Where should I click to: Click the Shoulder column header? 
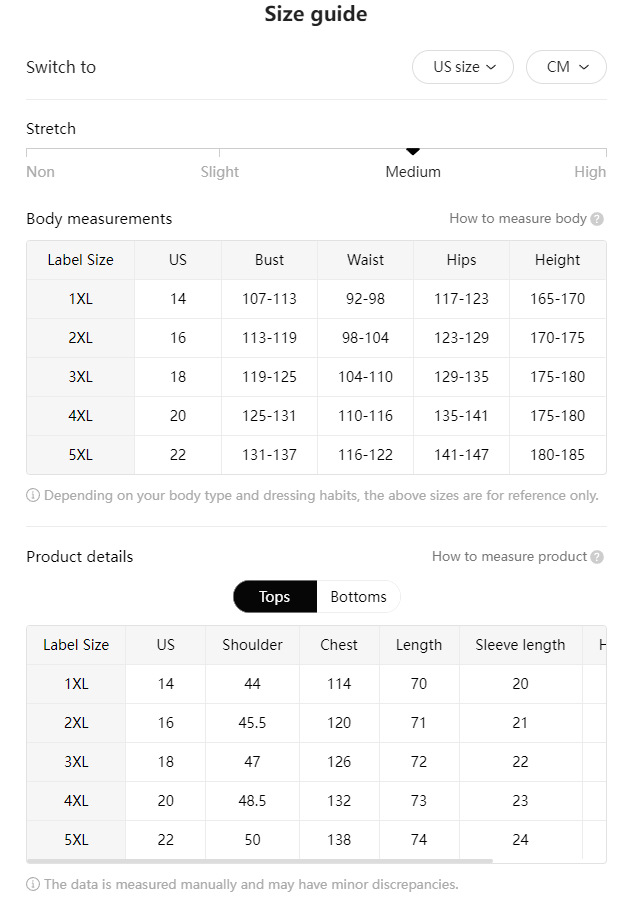[252, 645]
